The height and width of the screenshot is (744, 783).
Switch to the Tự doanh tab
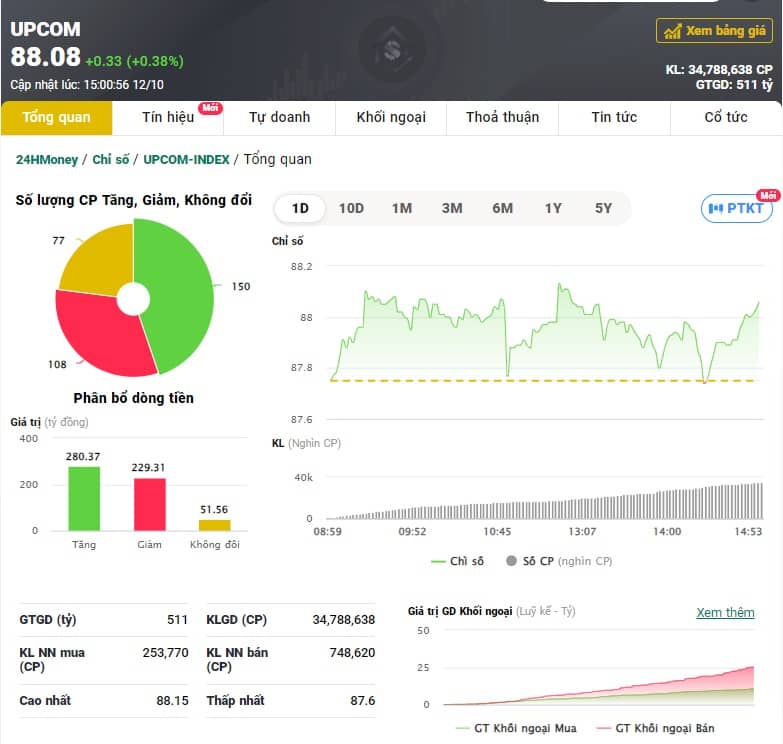point(280,118)
